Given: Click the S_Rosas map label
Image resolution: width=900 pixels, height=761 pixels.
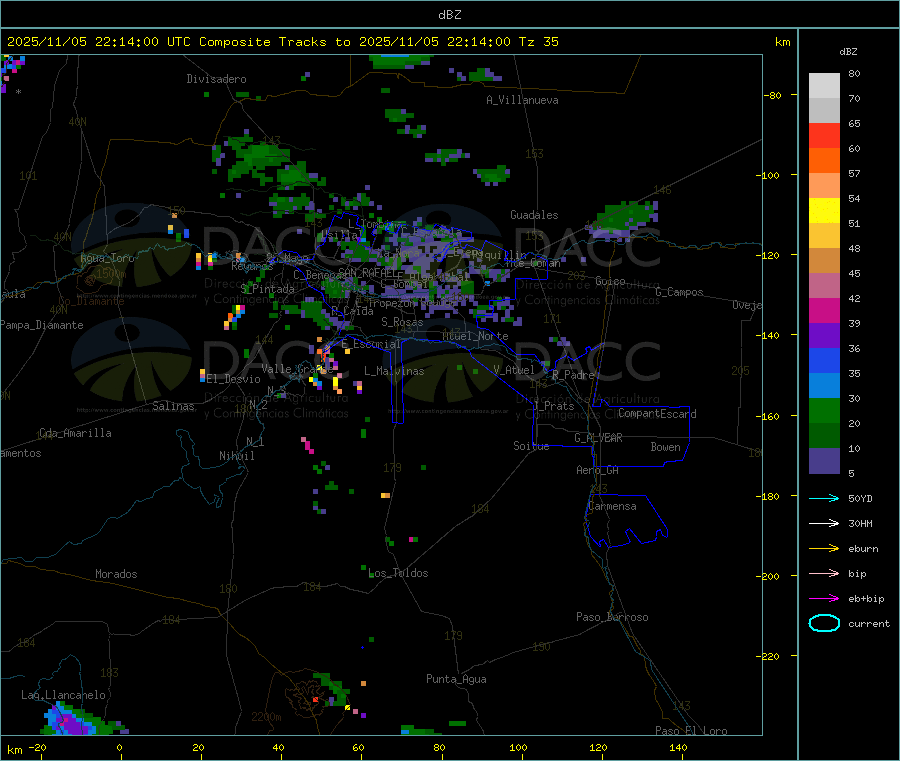Looking at the screenshot, I should pyautogui.click(x=402, y=322).
